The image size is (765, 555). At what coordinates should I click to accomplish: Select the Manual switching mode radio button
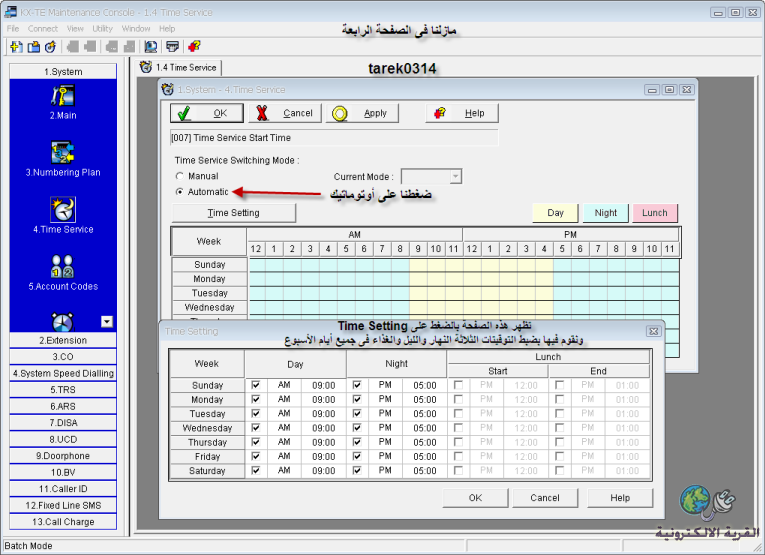tap(180, 176)
